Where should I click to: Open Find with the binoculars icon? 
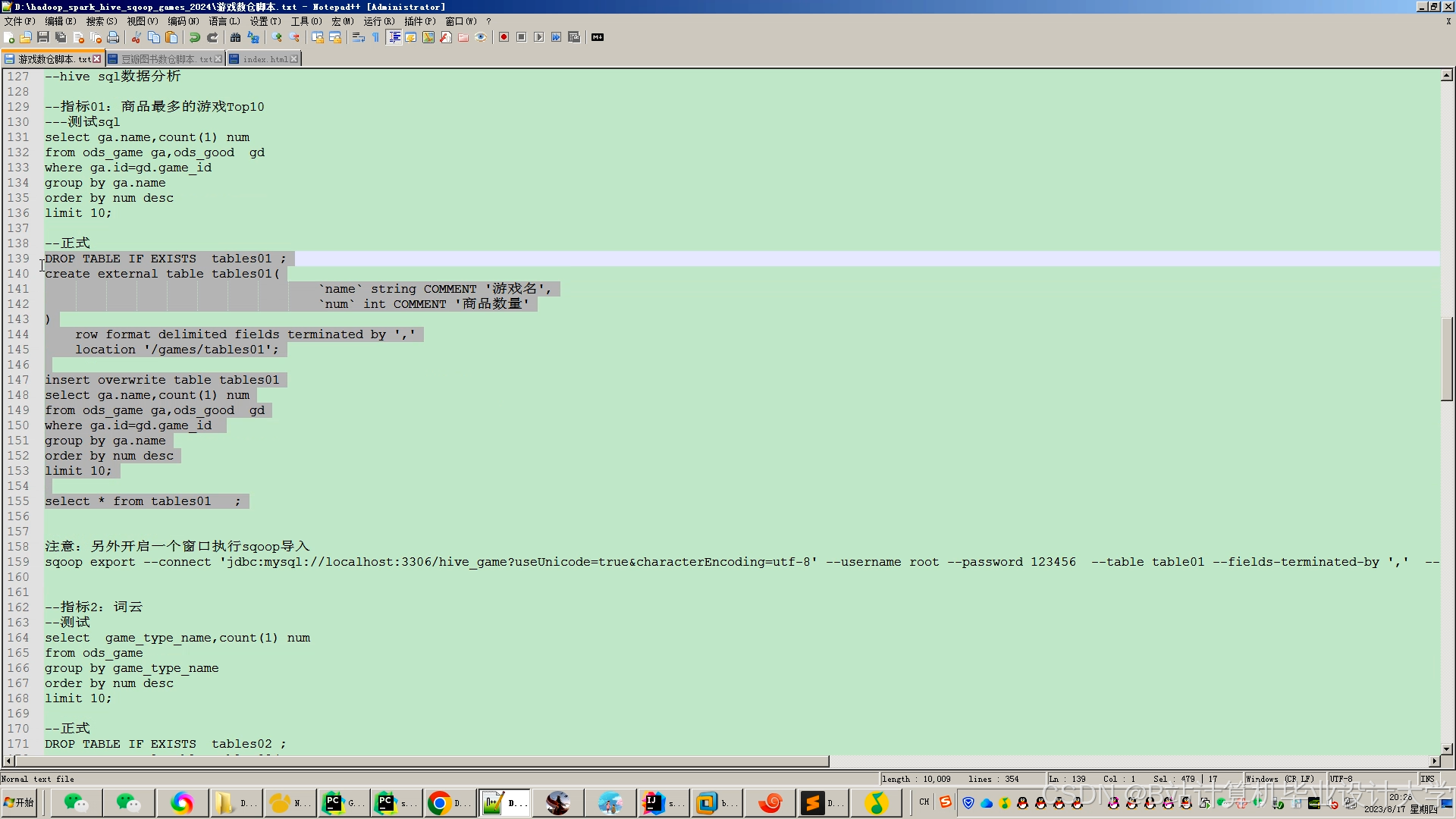(x=235, y=37)
